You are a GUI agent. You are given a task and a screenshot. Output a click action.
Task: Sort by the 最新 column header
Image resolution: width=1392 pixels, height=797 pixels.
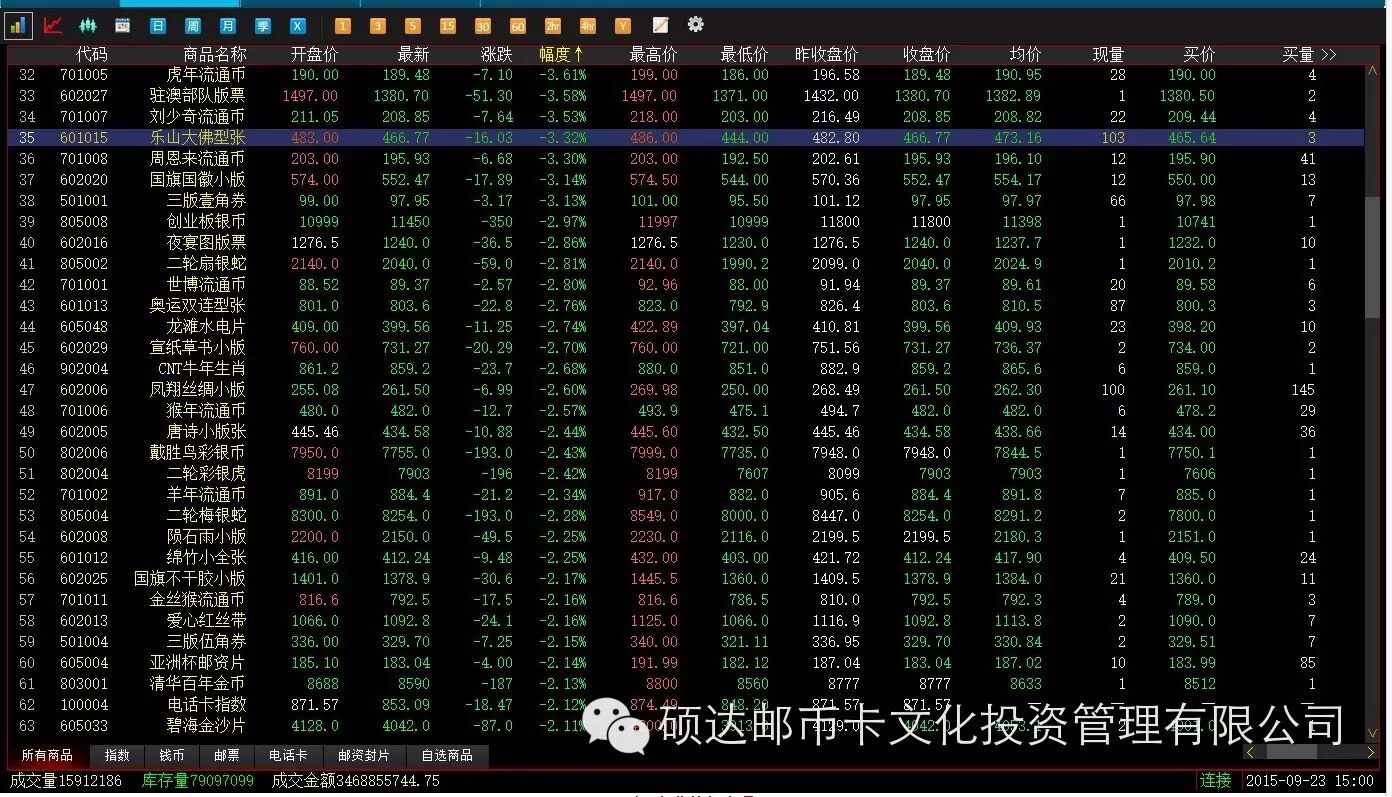coord(413,54)
